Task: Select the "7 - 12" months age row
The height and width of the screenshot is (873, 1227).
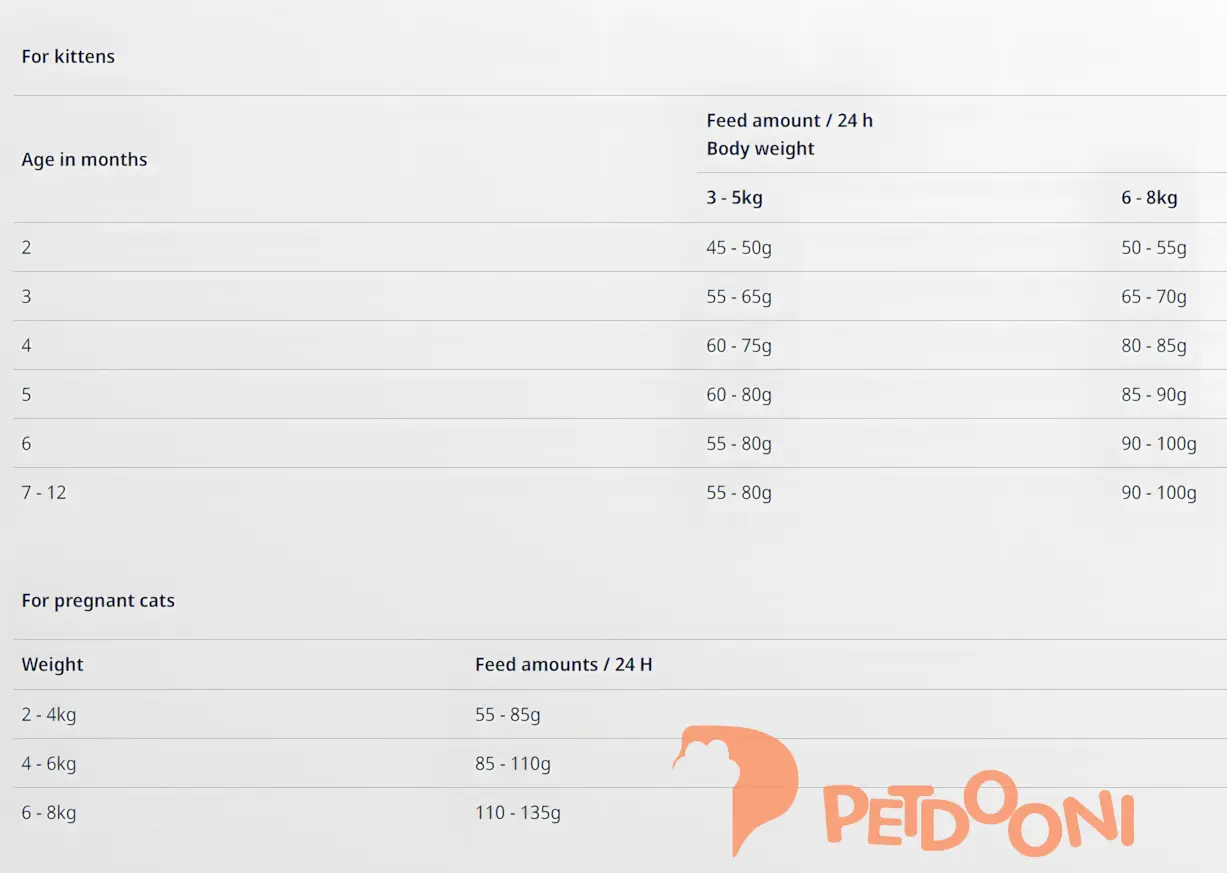Action: click(x=44, y=493)
